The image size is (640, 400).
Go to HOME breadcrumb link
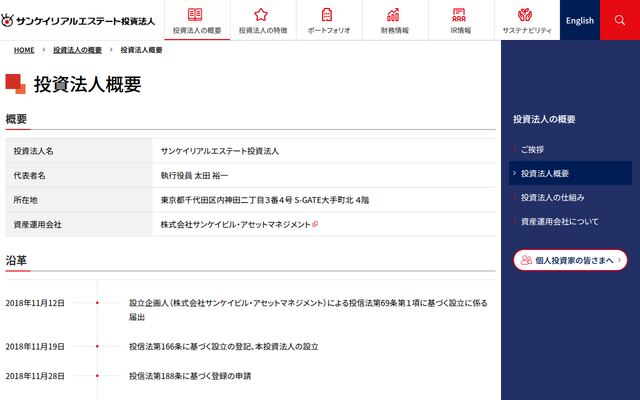24,50
